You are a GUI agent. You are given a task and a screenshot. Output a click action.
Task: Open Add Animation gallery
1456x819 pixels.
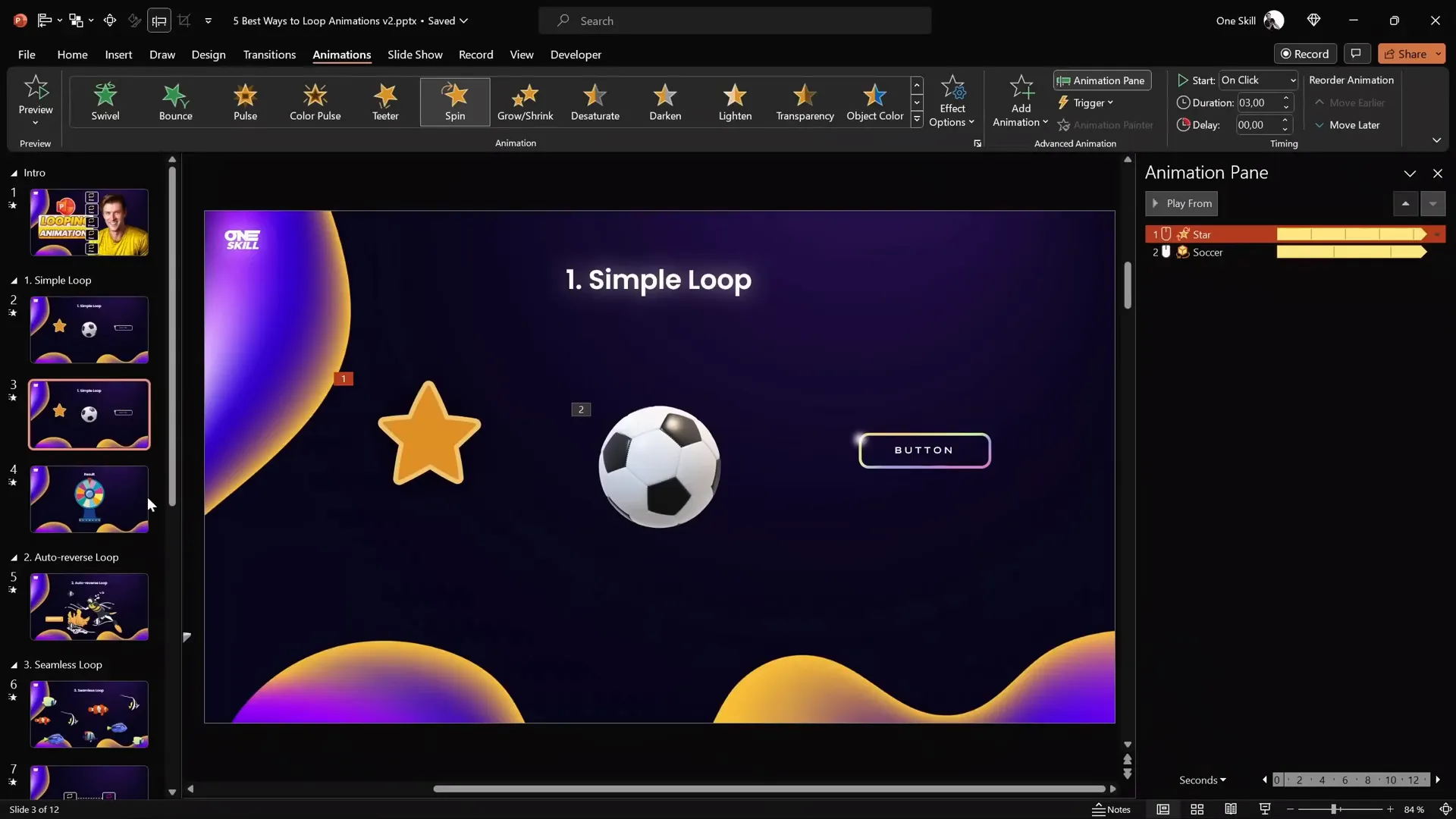point(1021,102)
